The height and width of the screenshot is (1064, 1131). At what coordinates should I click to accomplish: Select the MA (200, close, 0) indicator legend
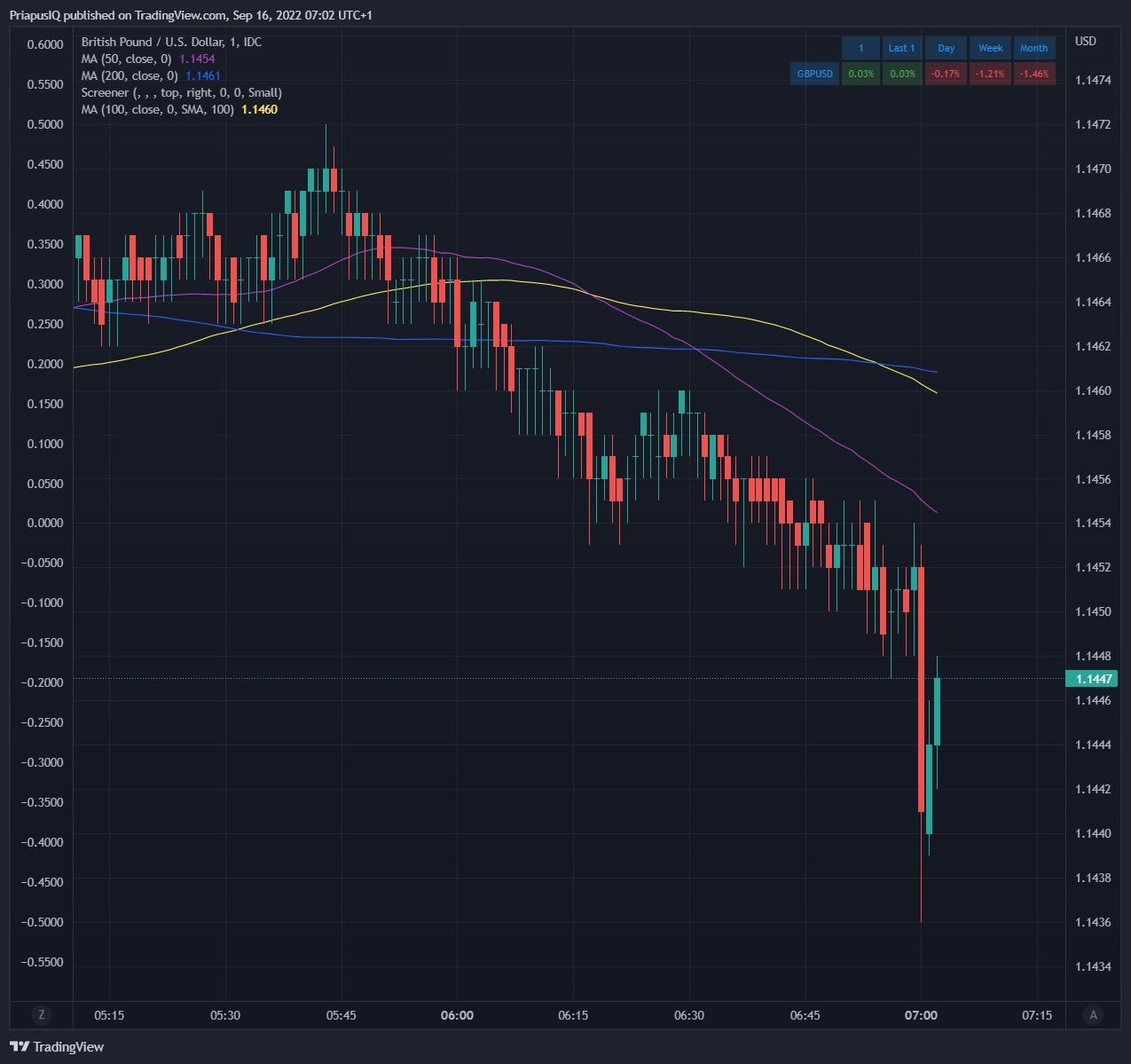pyautogui.click(x=130, y=75)
